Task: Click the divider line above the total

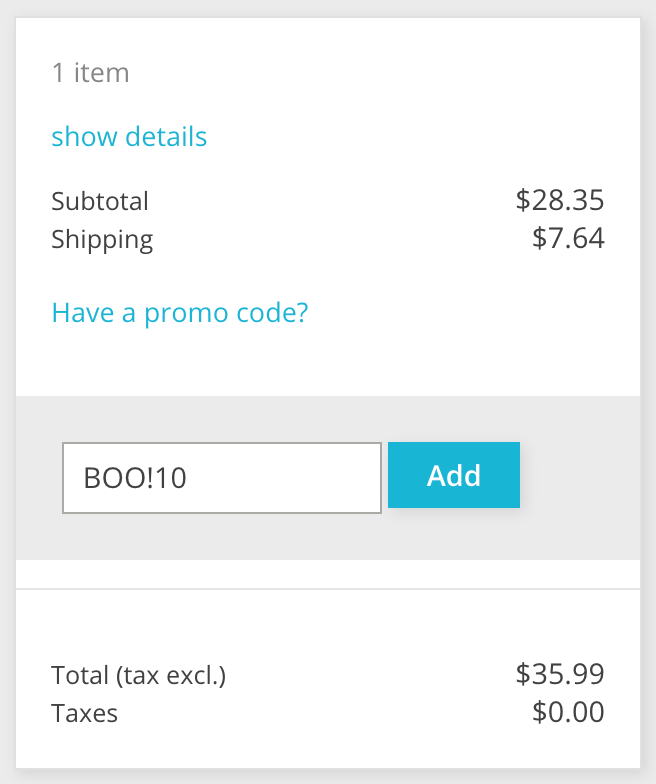Action: coord(328,589)
